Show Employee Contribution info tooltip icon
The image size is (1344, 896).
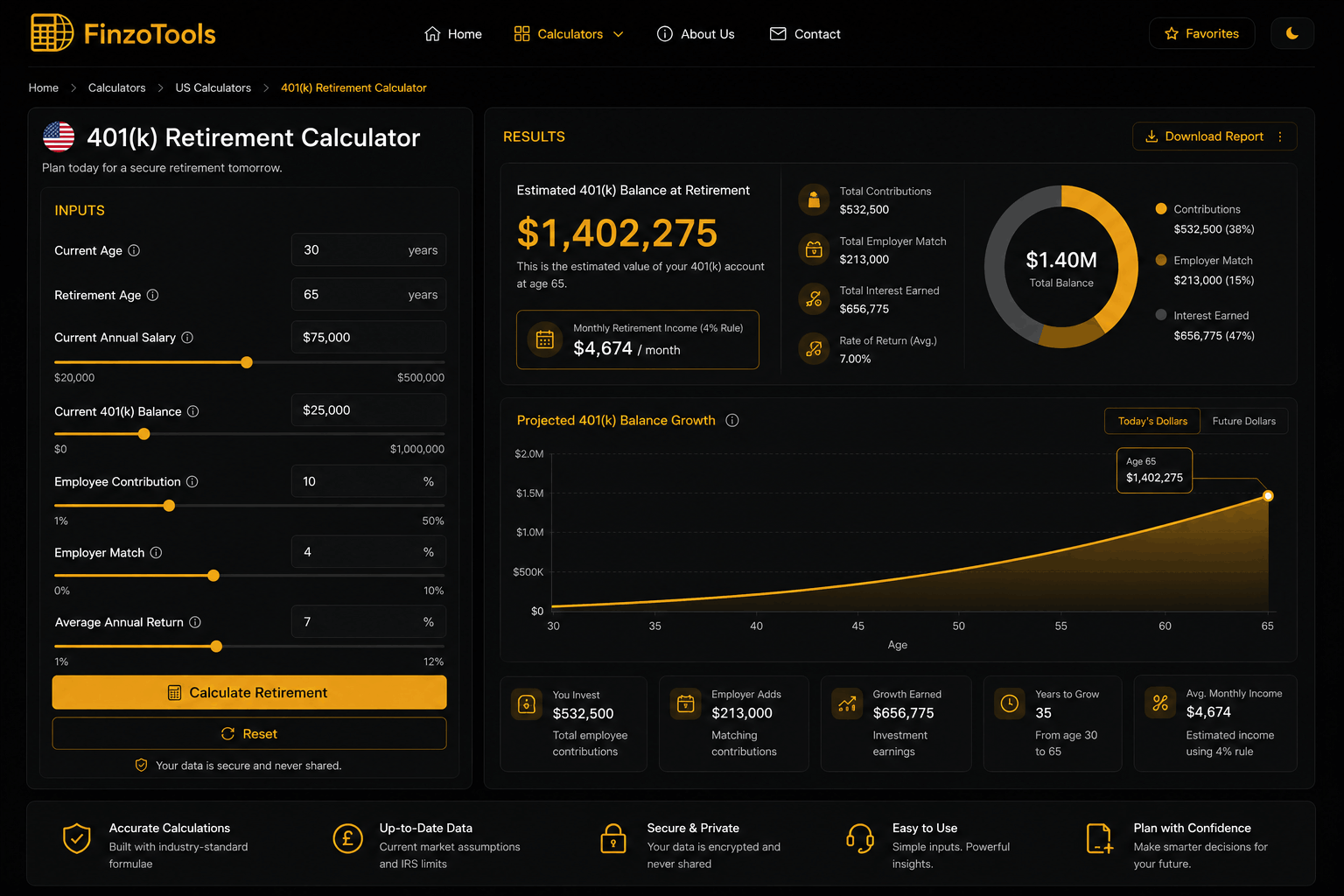click(192, 482)
